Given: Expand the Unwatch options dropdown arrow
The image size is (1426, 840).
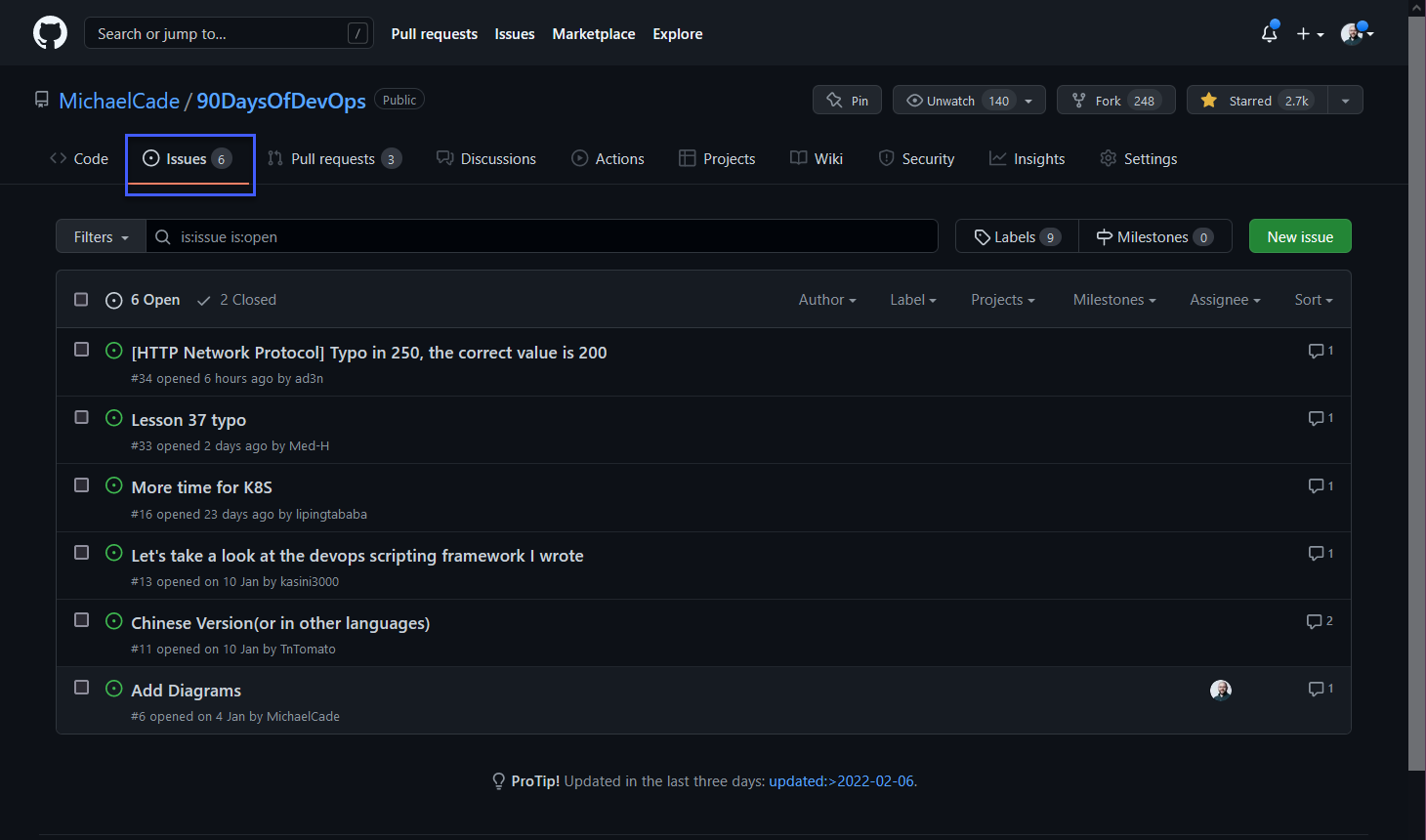Looking at the screenshot, I should (x=1028, y=99).
